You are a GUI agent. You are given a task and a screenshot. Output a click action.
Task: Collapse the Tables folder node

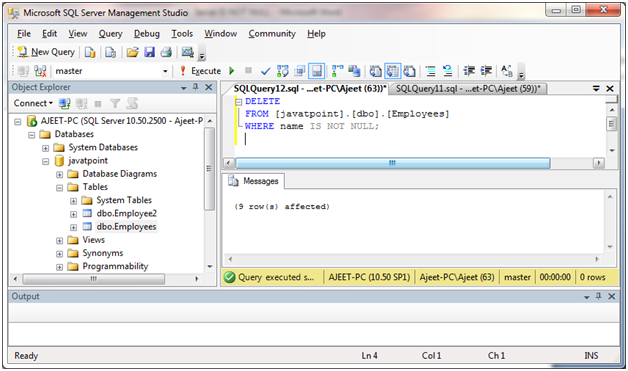[59, 188]
